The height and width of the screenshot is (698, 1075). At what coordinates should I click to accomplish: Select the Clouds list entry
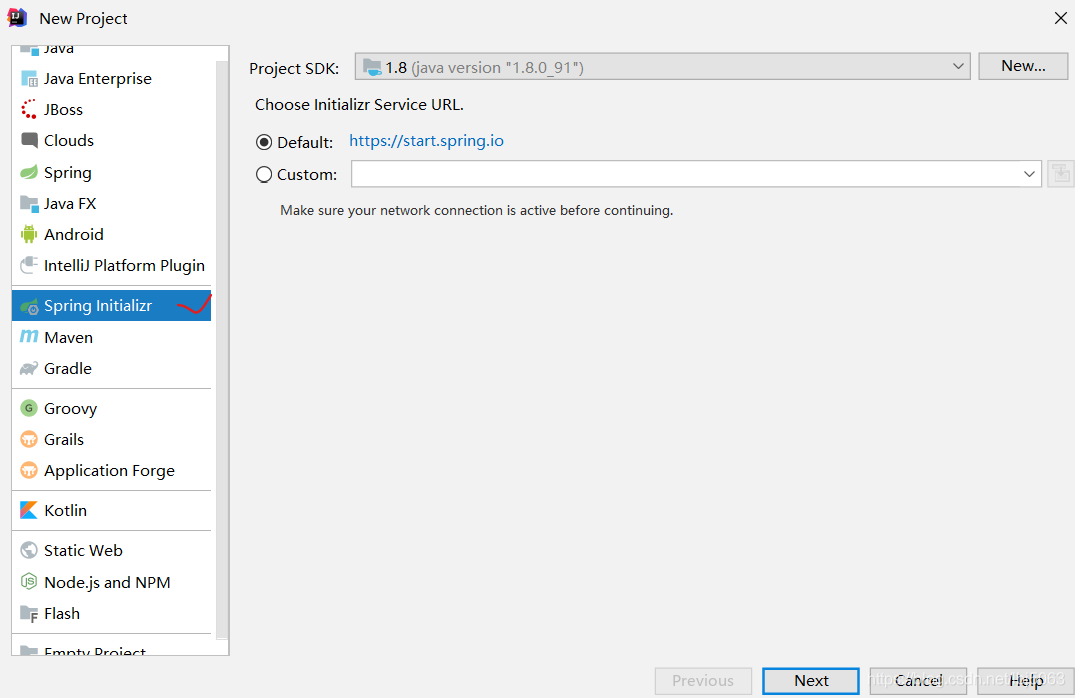point(111,141)
